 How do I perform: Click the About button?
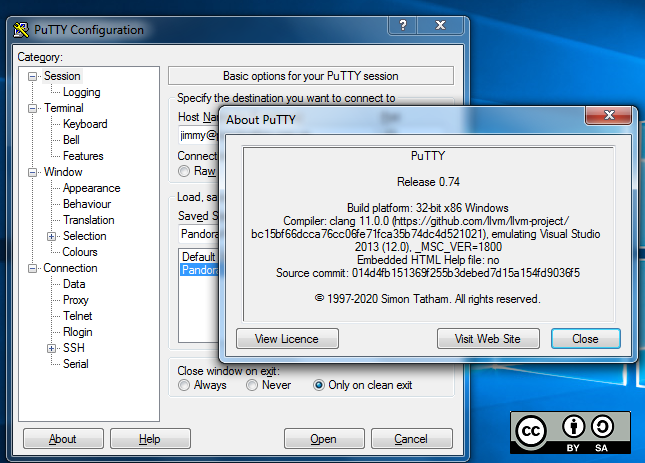pyautogui.click(x=63, y=439)
